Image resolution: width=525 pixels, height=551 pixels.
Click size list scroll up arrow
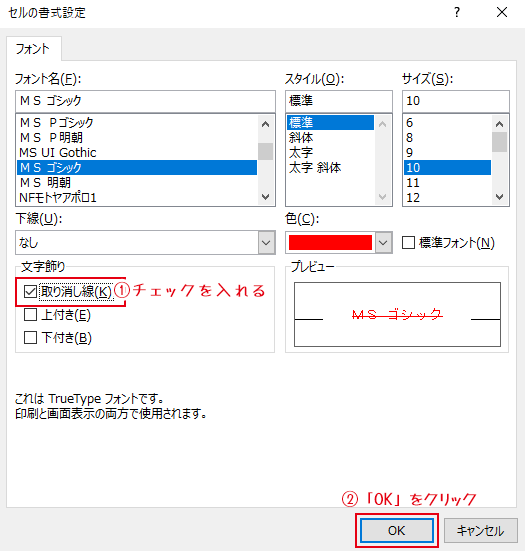(499, 124)
